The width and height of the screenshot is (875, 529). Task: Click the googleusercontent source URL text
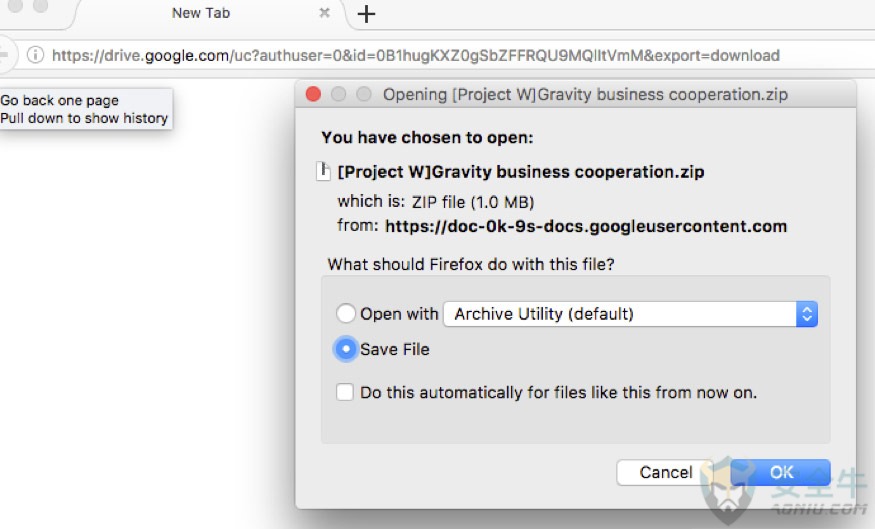pyautogui.click(x=586, y=226)
